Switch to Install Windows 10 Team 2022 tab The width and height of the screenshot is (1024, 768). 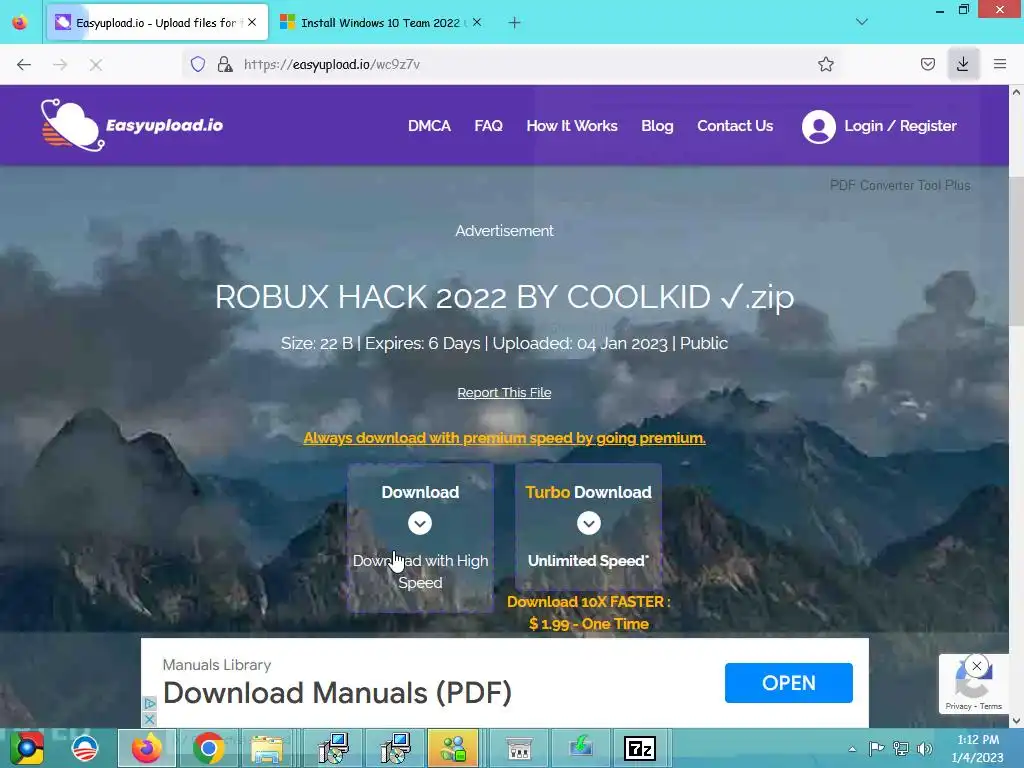point(380,23)
